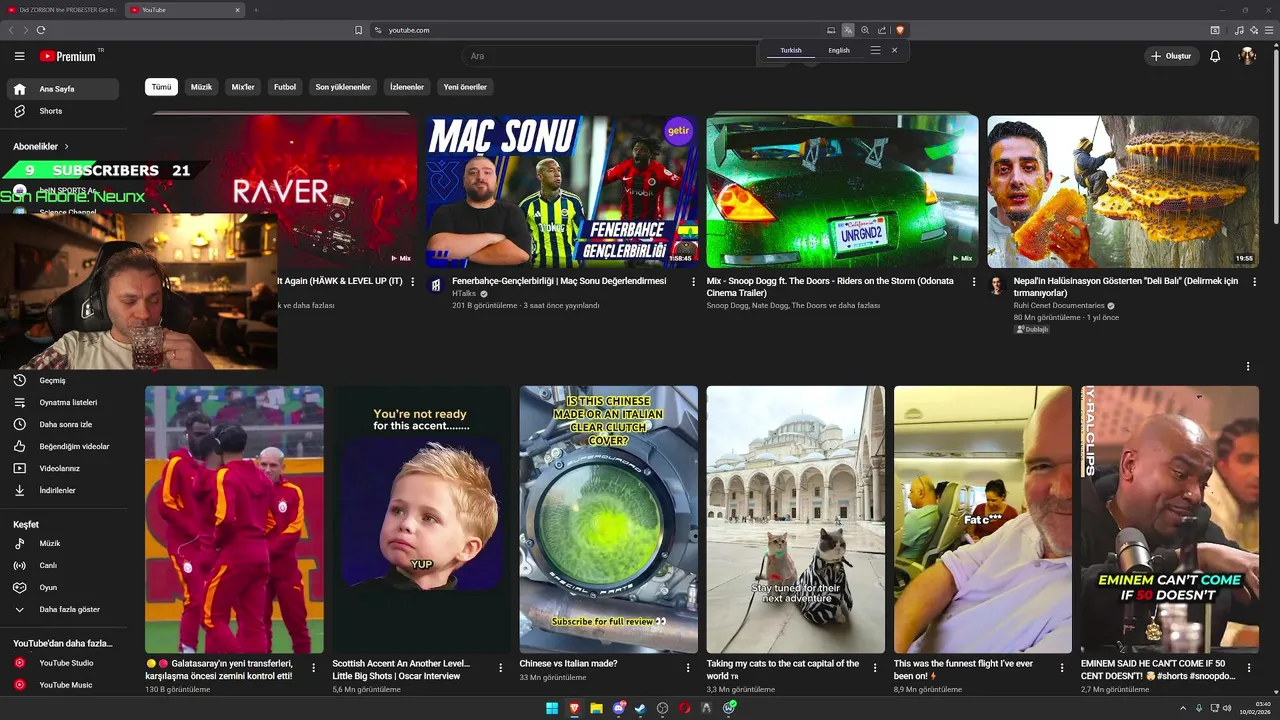Image resolution: width=1280 pixels, height=720 pixels.
Task: Open İndirilenler downloads in sidebar
Action: pyautogui.click(x=62, y=490)
